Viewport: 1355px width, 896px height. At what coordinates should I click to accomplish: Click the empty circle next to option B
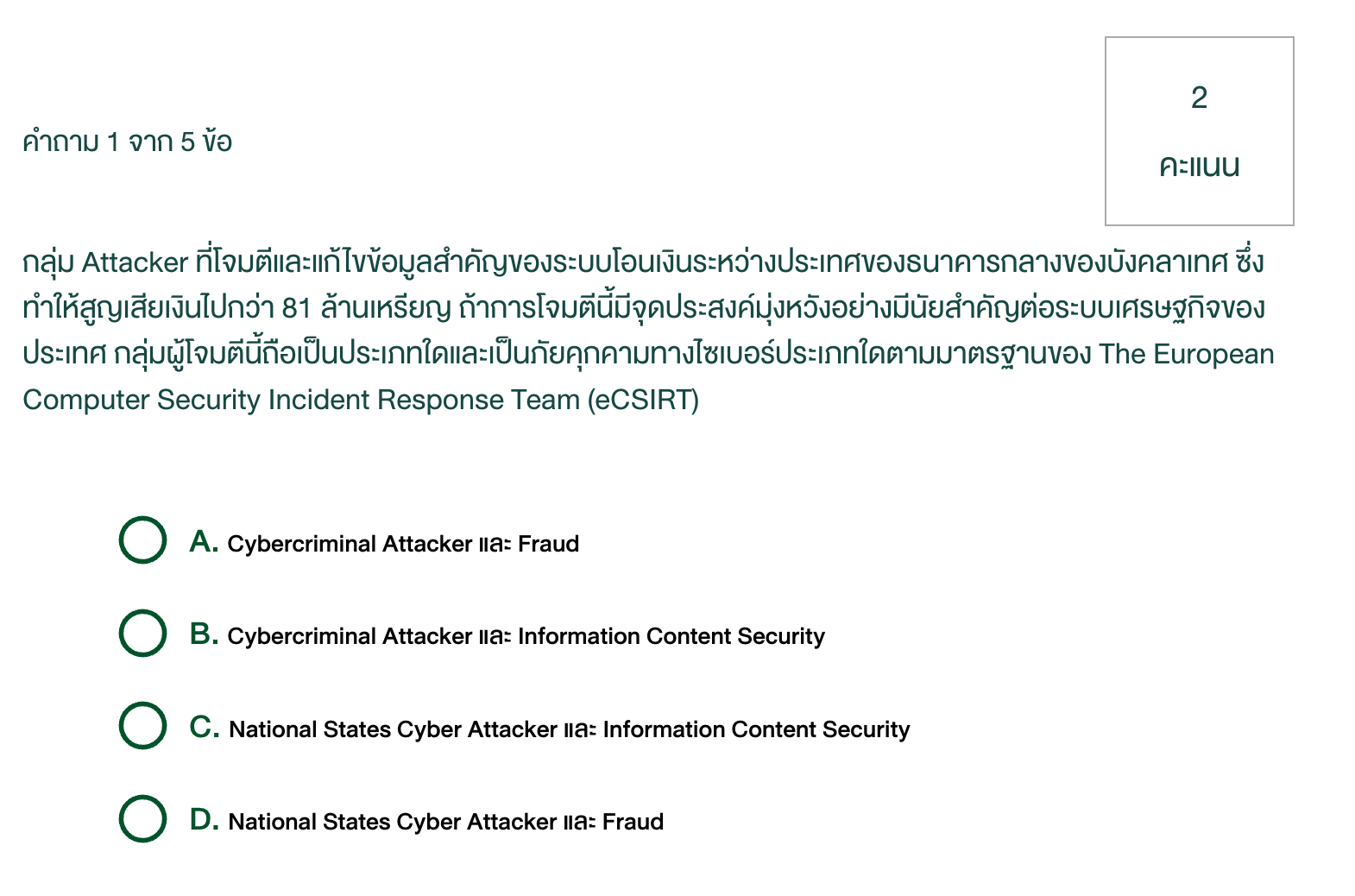pyautogui.click(x=143, y=634)
